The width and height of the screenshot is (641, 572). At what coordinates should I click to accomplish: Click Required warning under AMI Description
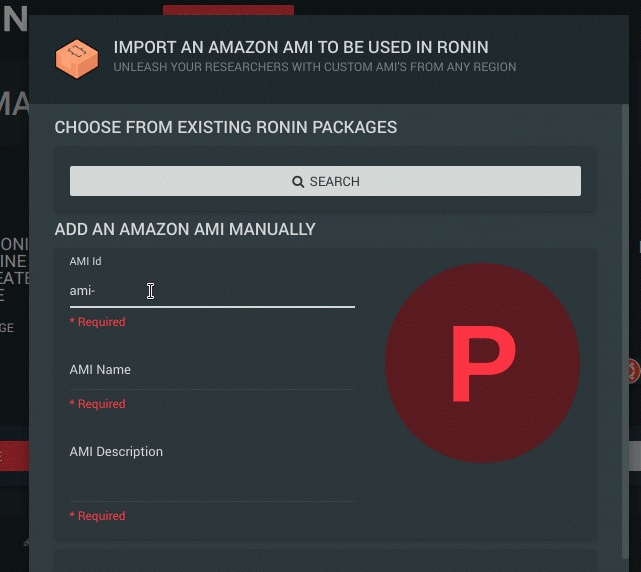click(98, 516)
